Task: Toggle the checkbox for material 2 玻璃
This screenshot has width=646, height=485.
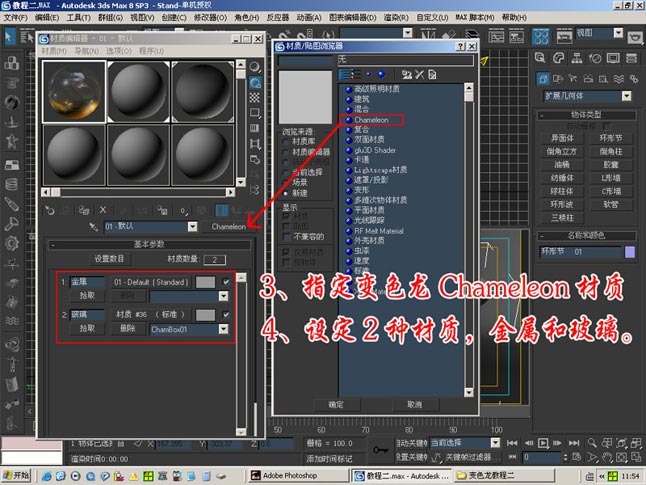Action: (226, 314)
